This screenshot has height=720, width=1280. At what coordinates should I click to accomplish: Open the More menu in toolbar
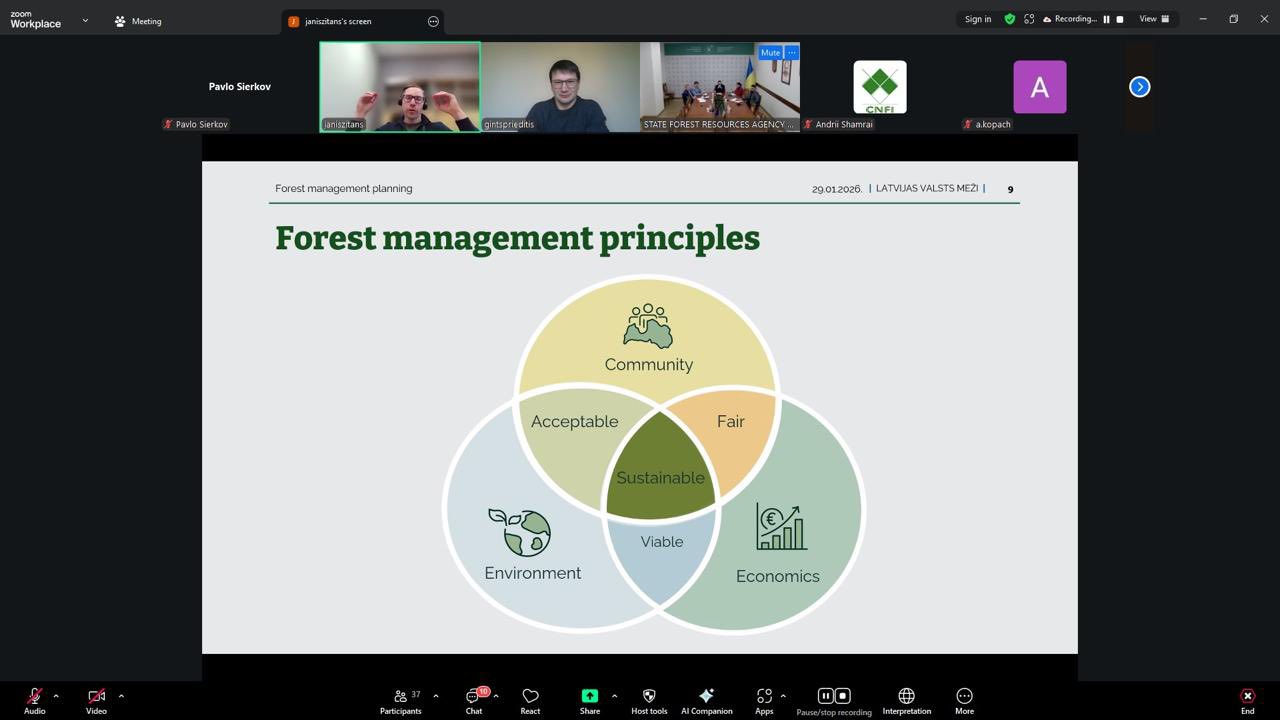click(x=964, y=701)
